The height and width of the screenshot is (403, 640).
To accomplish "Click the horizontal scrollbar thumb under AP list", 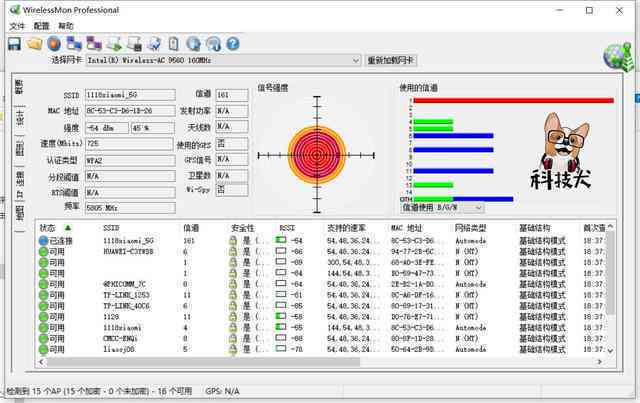I will coord(203,362).
